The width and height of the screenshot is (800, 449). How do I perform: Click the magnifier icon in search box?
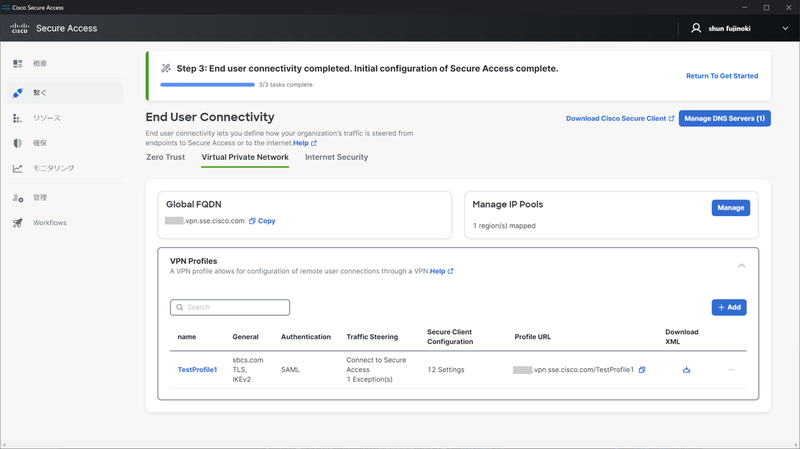point(180,307)
